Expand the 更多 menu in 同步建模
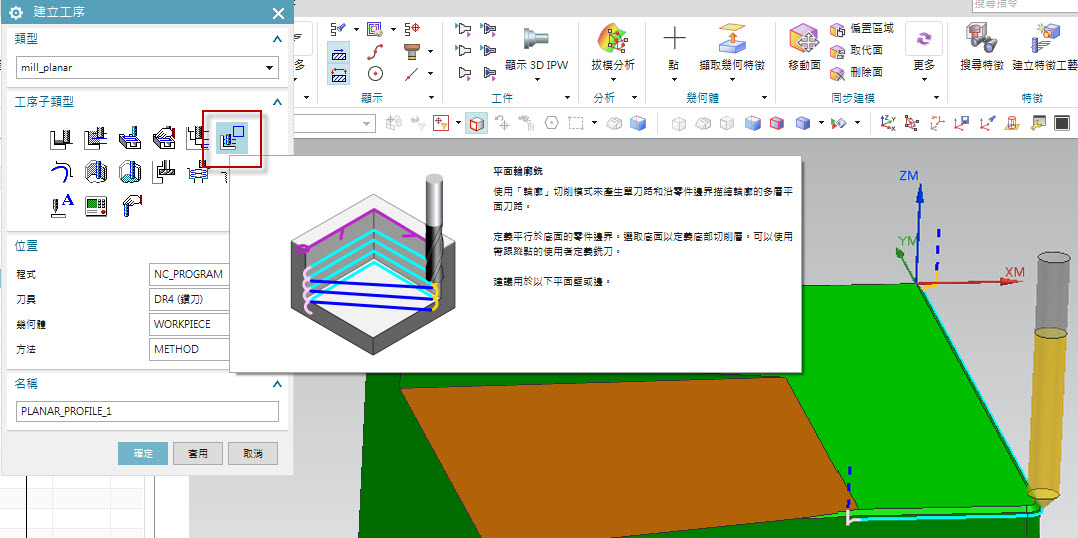 (924, 65)
